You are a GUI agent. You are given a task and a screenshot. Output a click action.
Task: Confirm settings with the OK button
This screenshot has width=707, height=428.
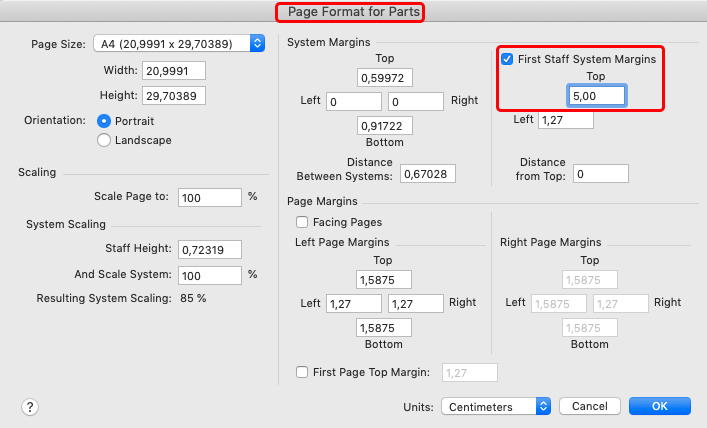click(x=659, y=406)
